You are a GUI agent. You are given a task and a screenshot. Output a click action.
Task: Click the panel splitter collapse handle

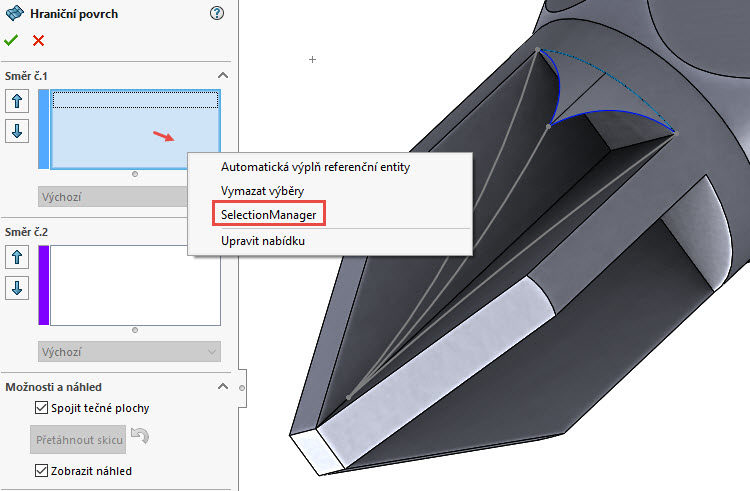tap(242, 388)
